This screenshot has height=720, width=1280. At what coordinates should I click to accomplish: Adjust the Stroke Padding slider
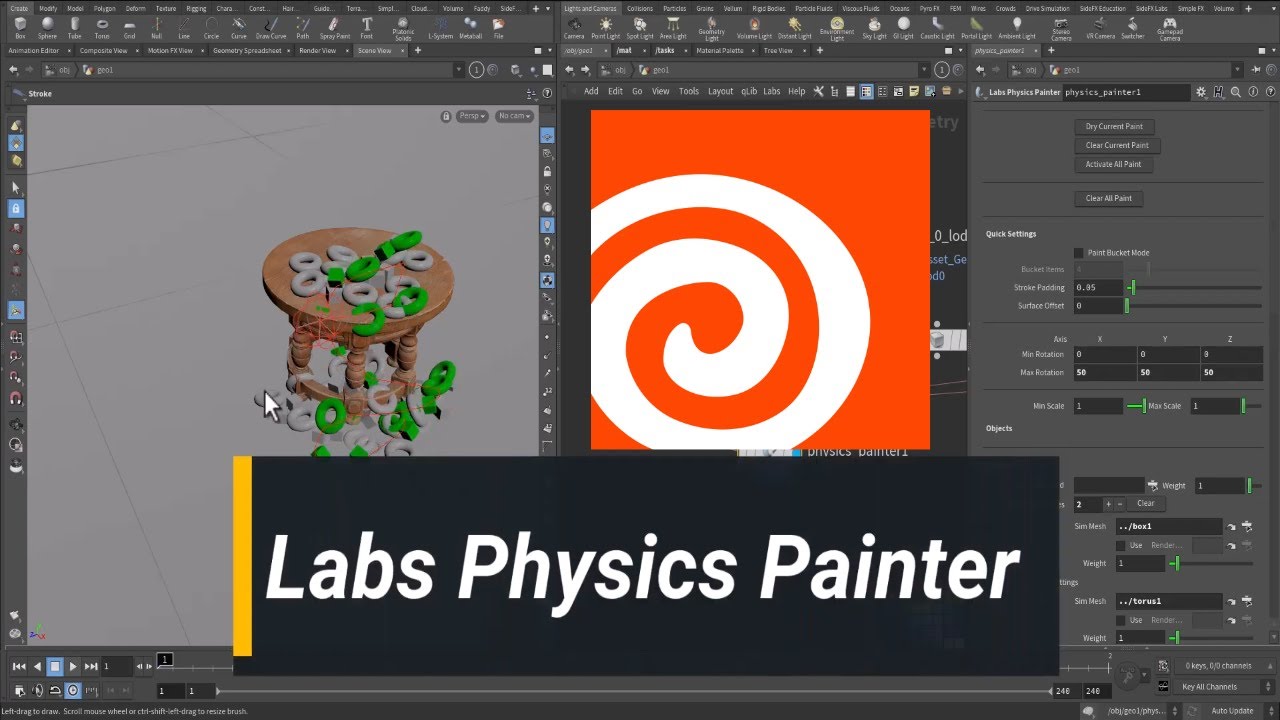click(1194, 287)
